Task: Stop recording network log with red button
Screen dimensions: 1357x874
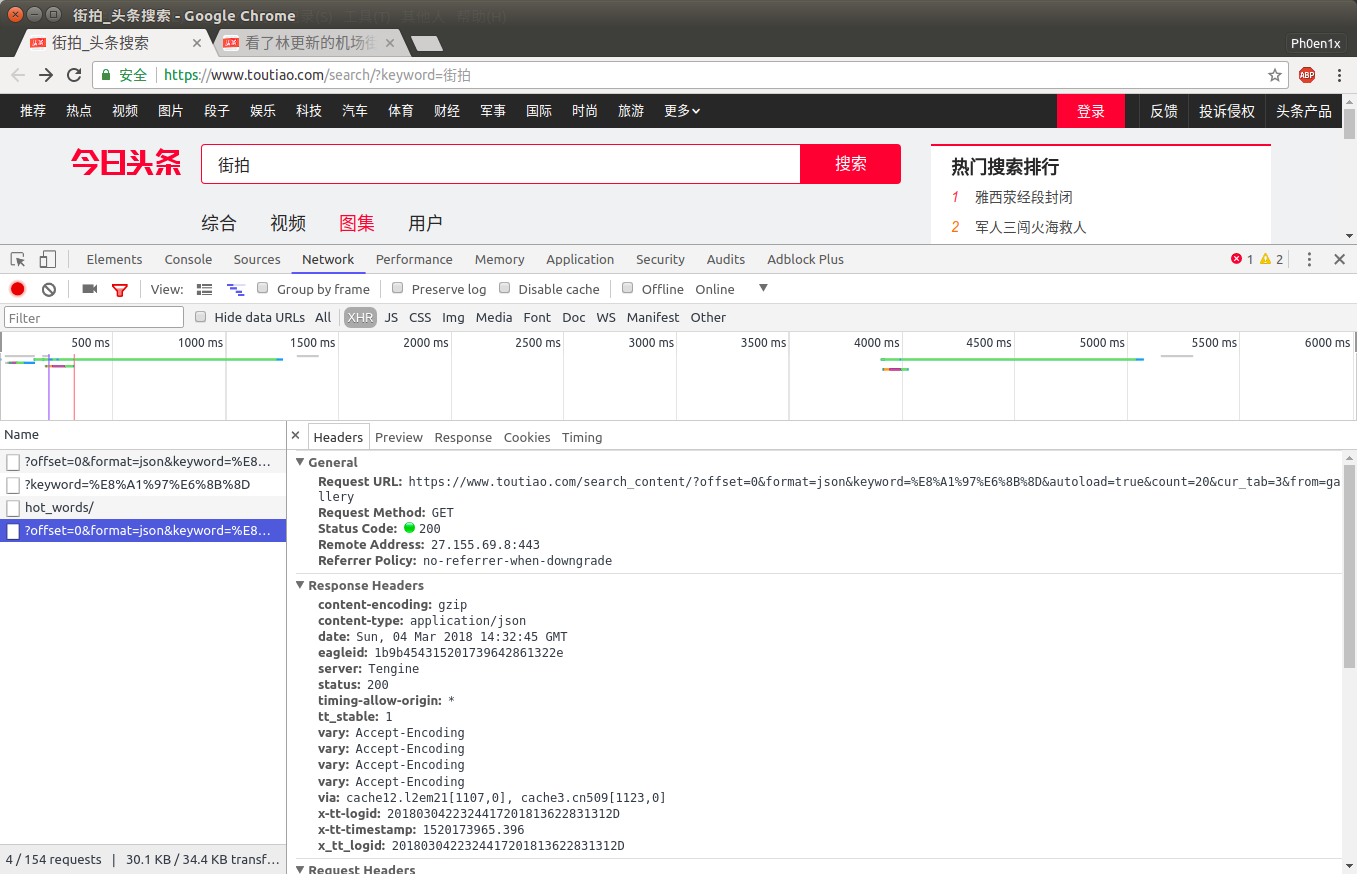Action: point(18,289)
